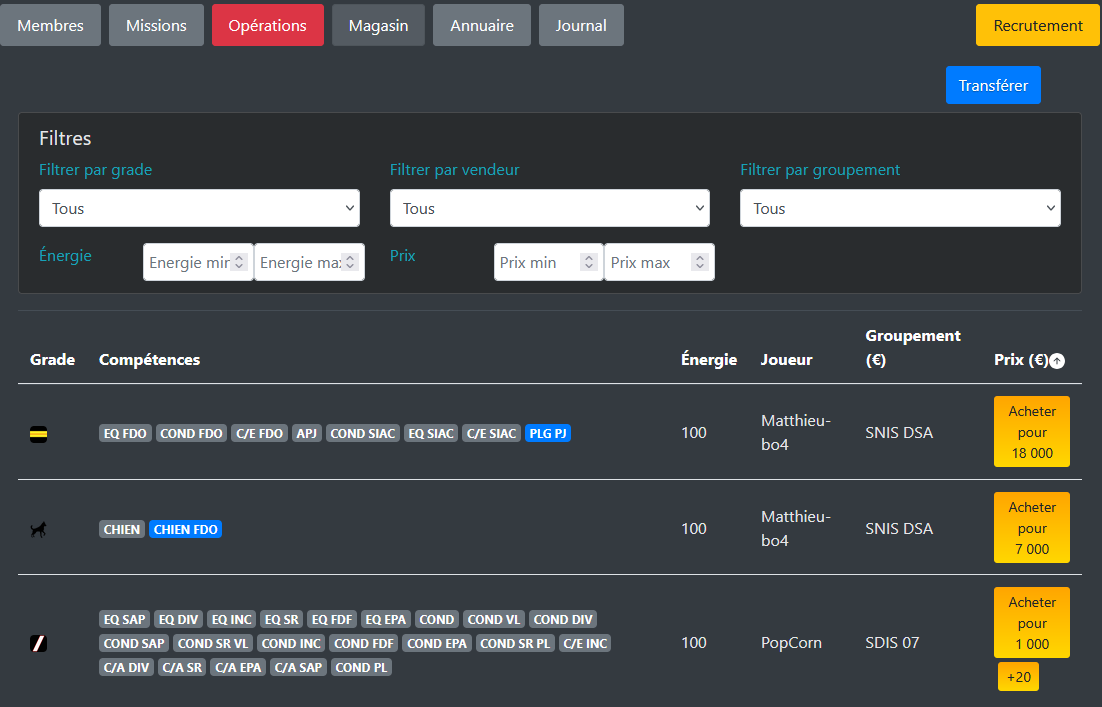Click the +20 badge under PopCorn's price
Image resolution: width=1102 pixels, height=707 pixels.
(x=1018, y=677)
